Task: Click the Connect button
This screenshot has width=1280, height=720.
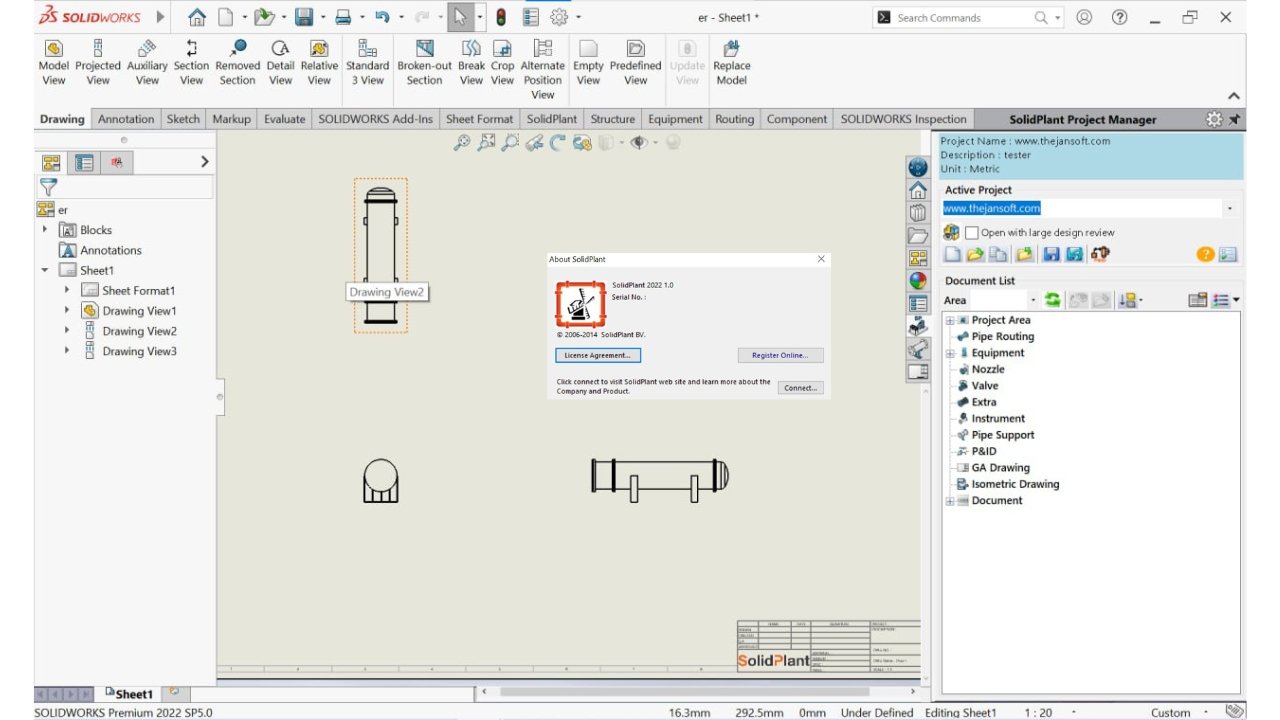Action: (800, 388)
